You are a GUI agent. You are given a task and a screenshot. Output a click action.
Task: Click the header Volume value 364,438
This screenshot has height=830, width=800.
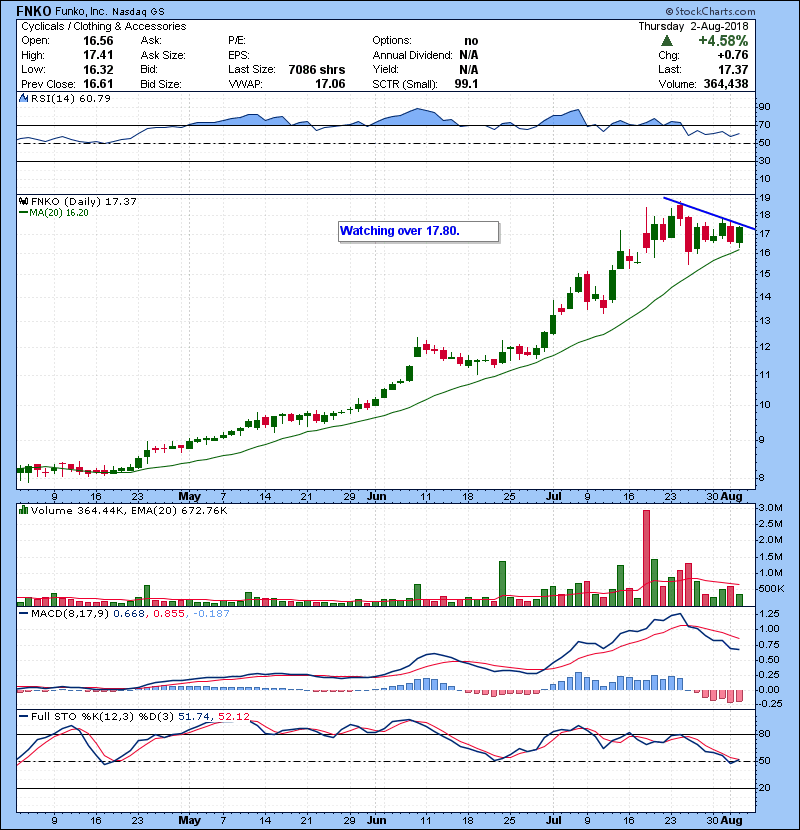(x=726, y=84)
